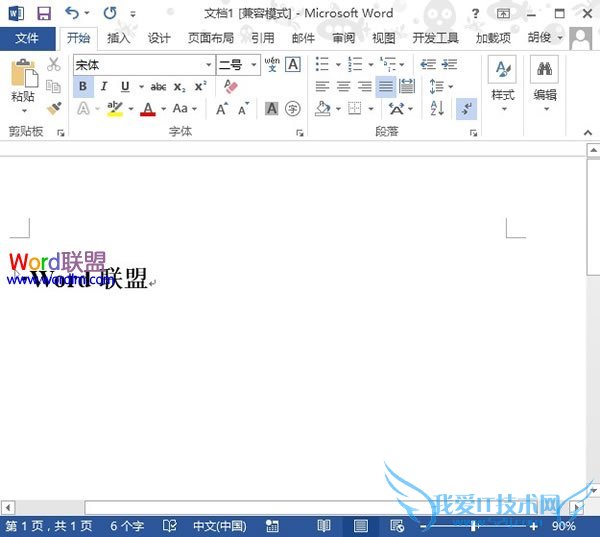The image size is (600, 537).
Task: Open the font color dropdown arrow
Action: 163,109
